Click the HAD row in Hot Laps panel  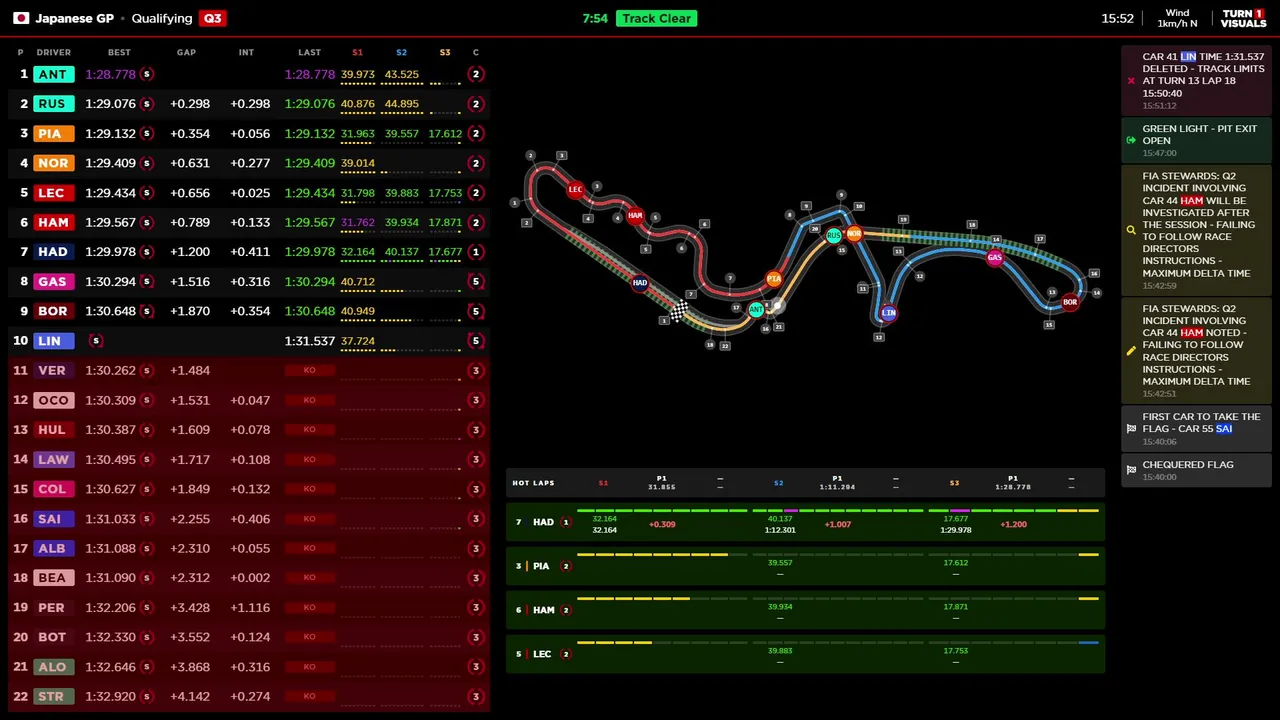click(x=805, y=522)
